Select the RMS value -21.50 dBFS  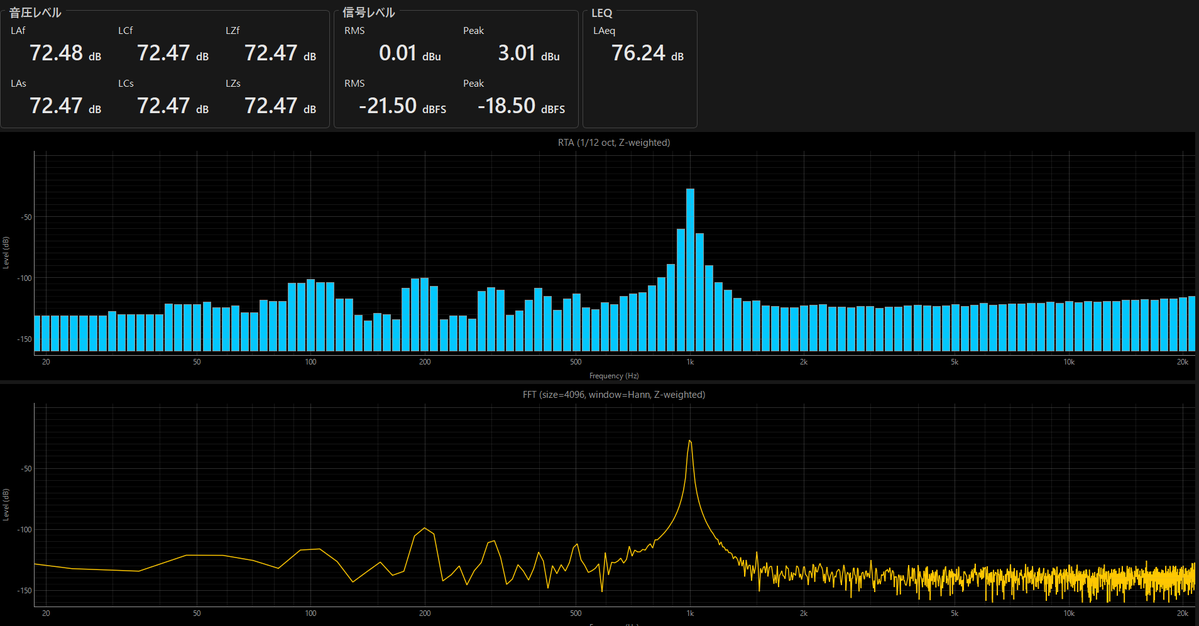coord(402,105)
